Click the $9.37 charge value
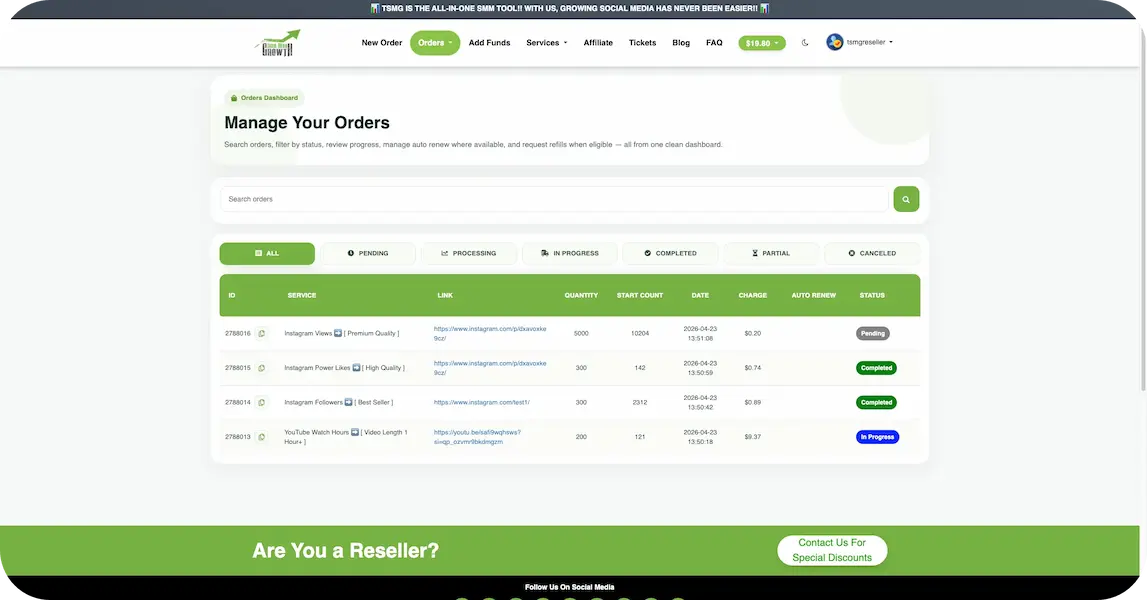Image resolution: width=1147 pixels, height=600 pixels. (x=753, y=437)
